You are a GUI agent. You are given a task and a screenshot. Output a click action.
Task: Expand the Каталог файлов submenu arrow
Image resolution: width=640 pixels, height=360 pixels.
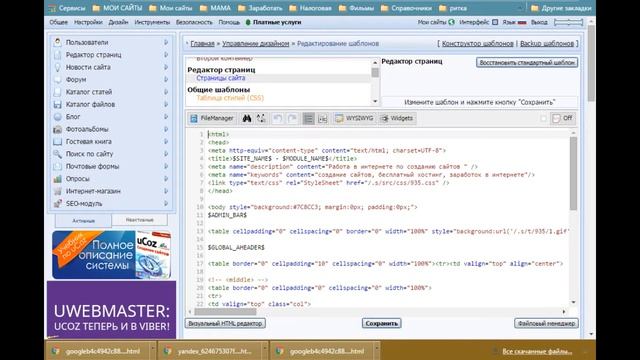tap(166, 104)
